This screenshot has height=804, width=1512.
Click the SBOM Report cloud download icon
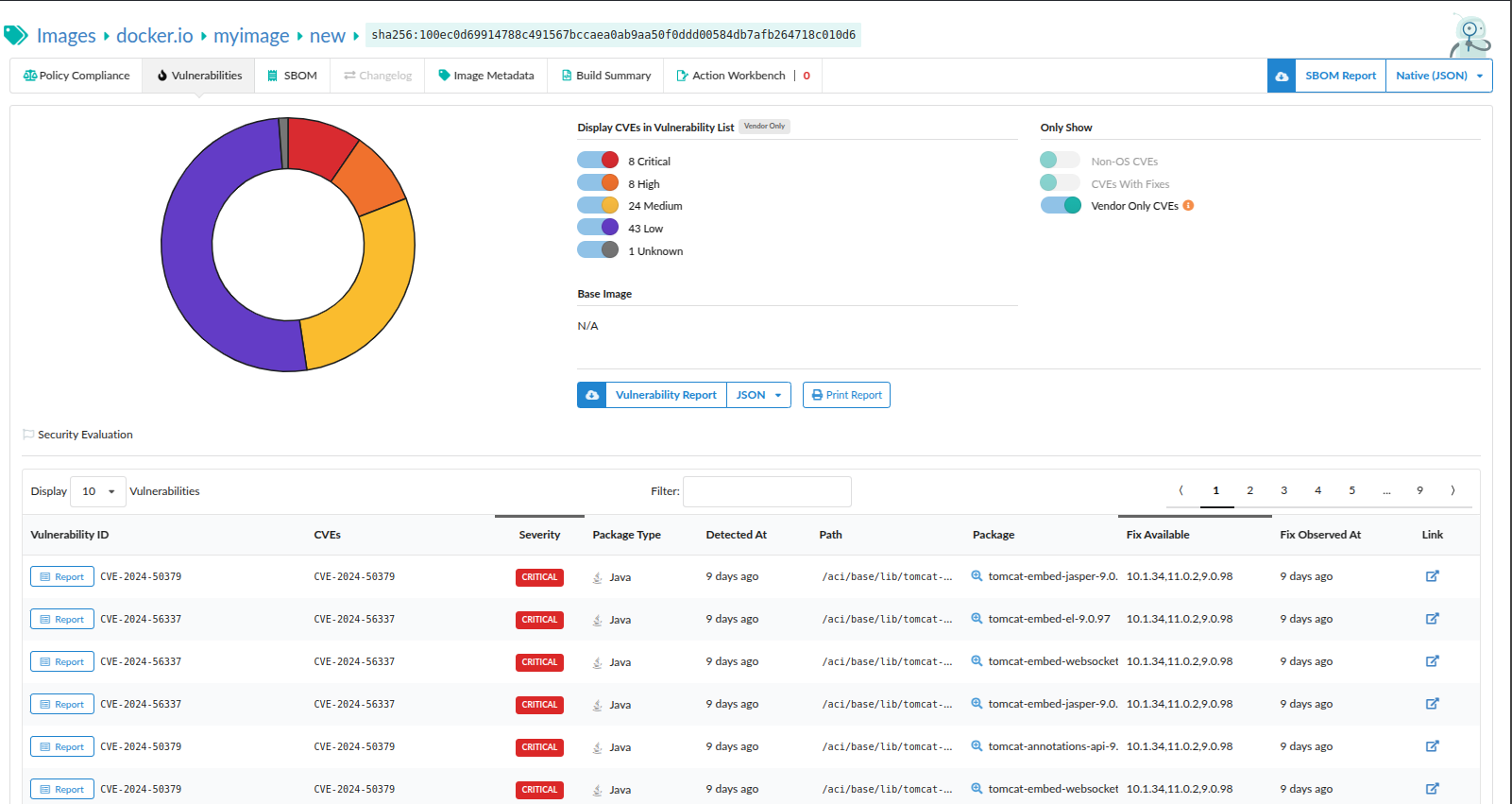click(x=1282, y=76)
